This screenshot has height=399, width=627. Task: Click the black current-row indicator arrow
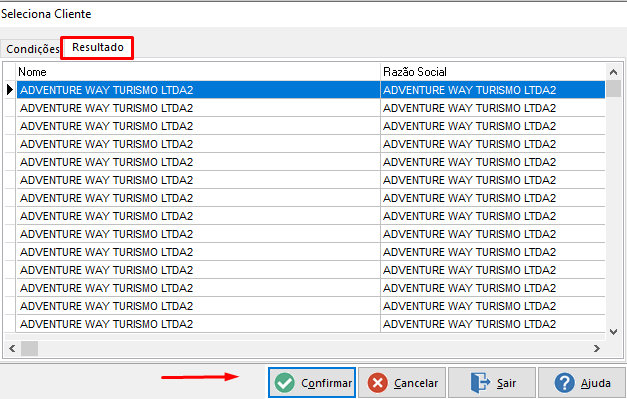(x=10, y=90)
